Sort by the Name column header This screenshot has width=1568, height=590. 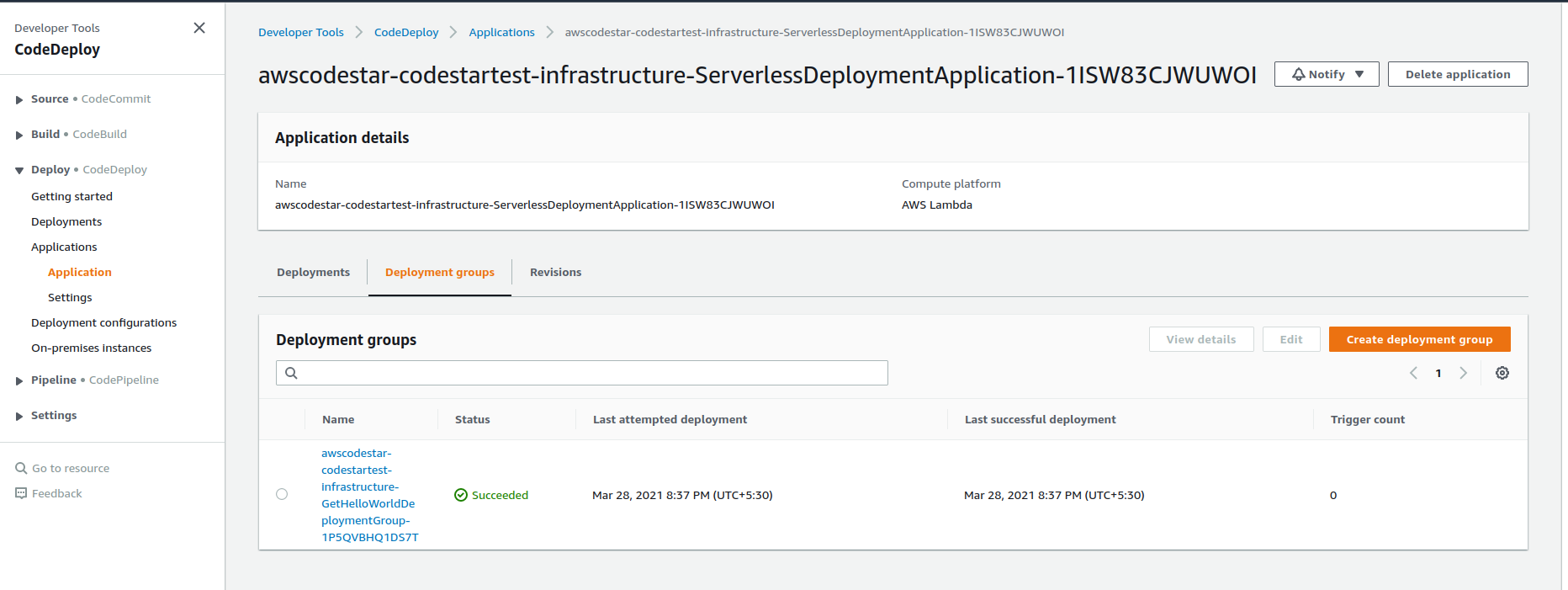[x=338, y=419]
